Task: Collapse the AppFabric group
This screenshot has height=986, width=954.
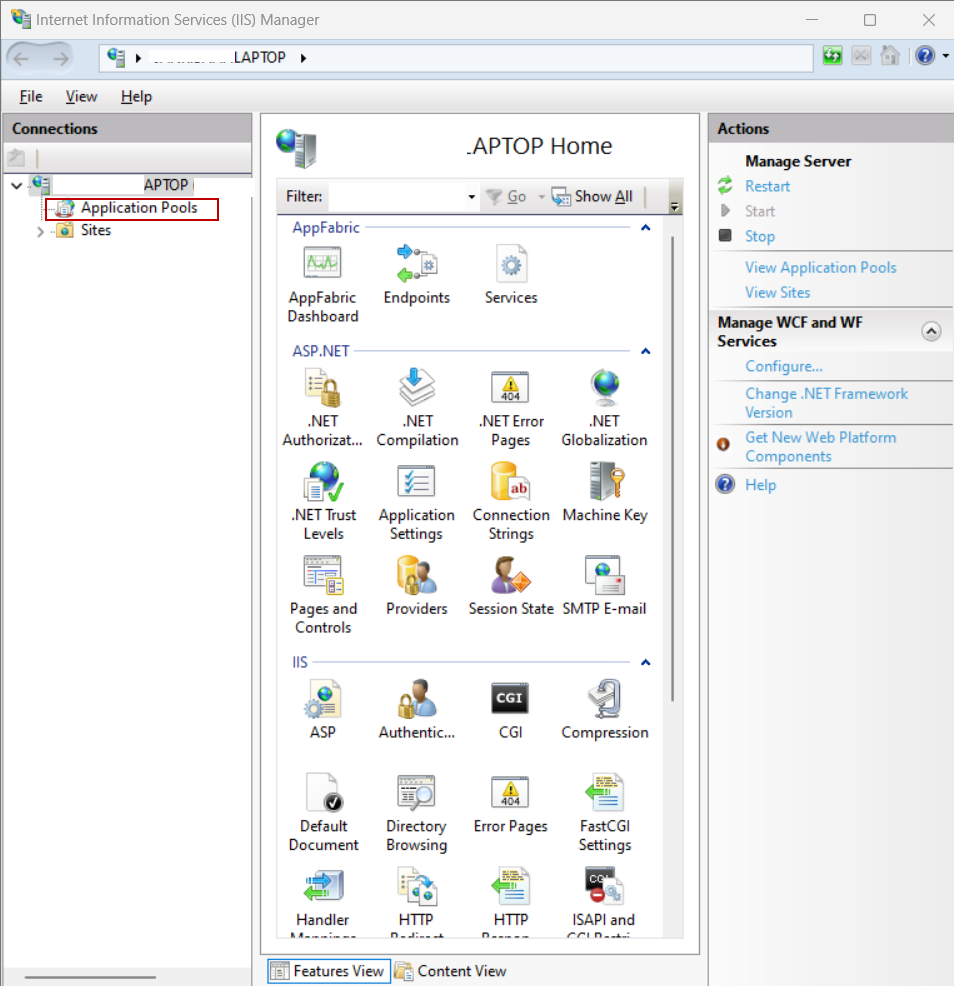Action: (645, 228)
